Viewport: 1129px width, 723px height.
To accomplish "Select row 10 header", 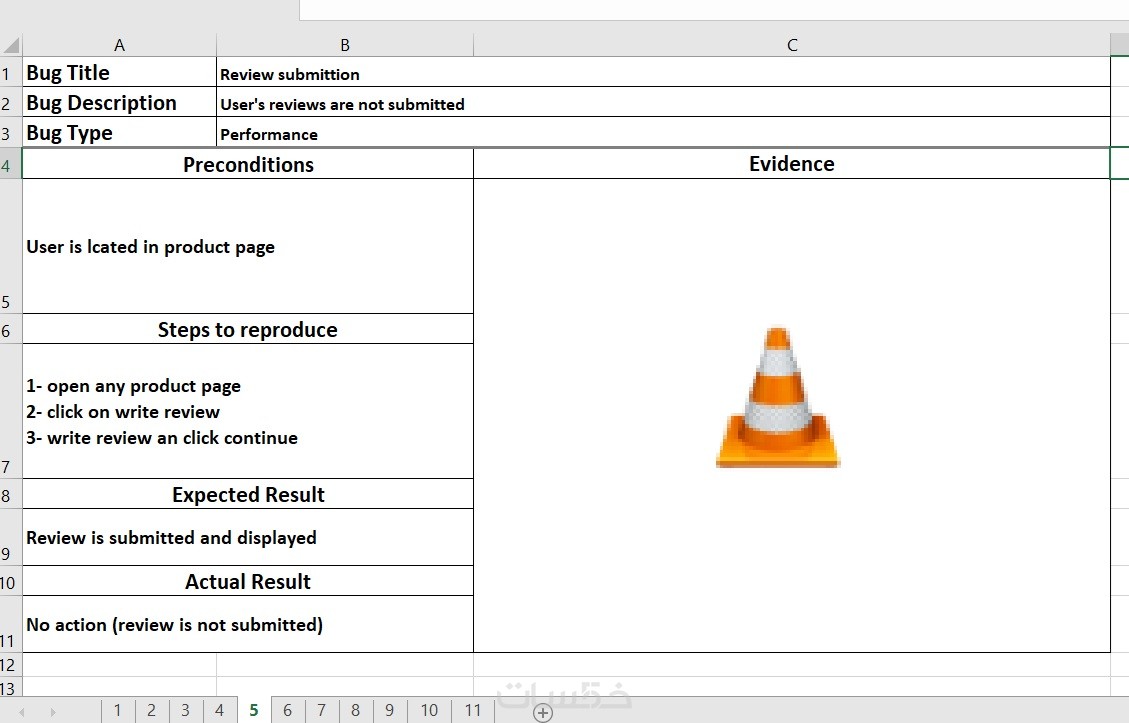I will pyautogui.click(x=11, y=581).
